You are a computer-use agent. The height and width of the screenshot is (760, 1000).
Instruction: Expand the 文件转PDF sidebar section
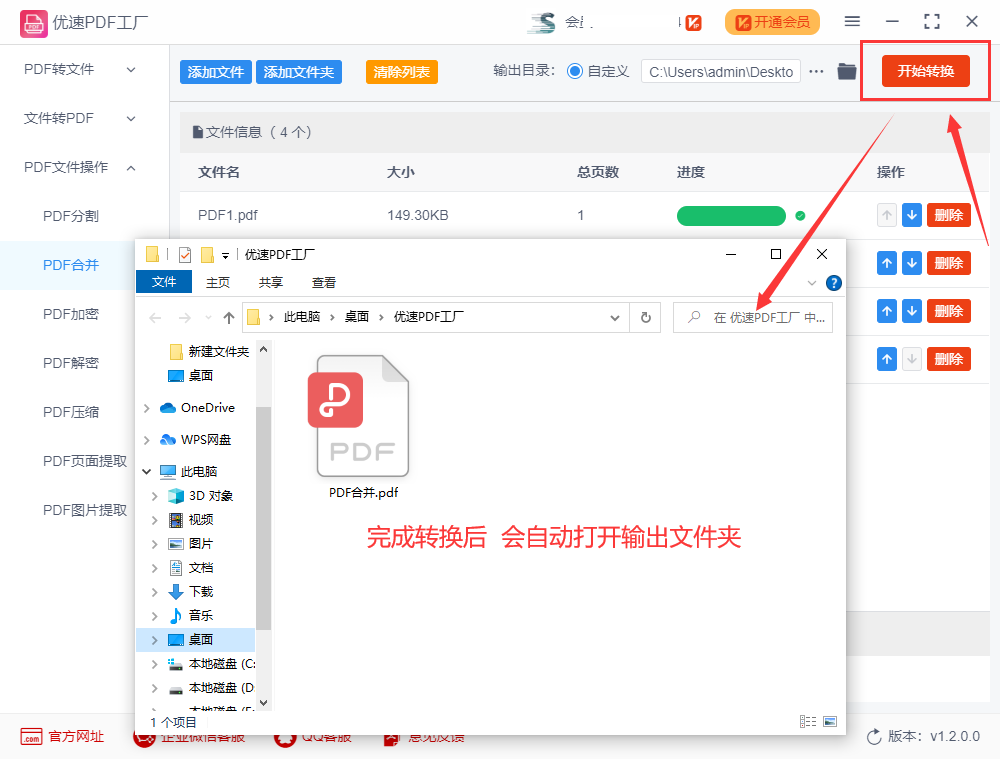(x=131, y=119)
